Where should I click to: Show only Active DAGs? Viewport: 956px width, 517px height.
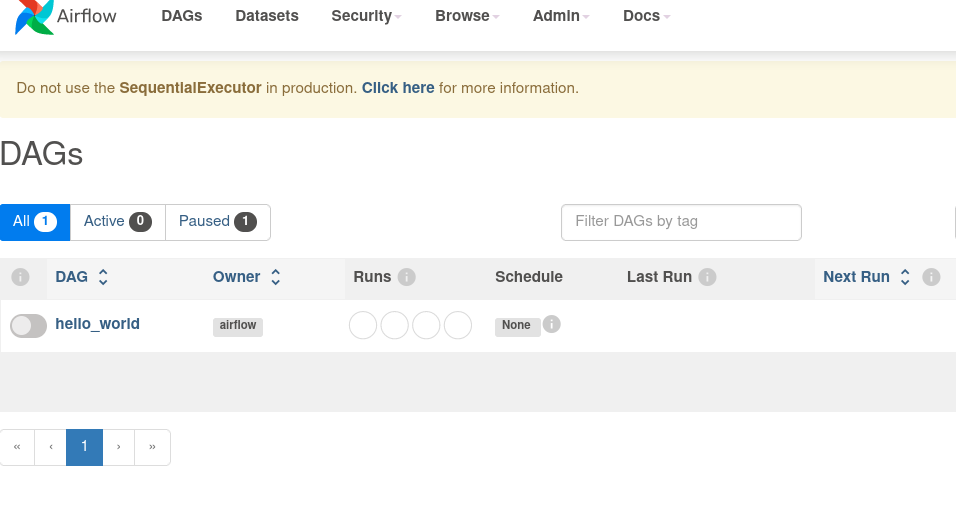(117, 222)
